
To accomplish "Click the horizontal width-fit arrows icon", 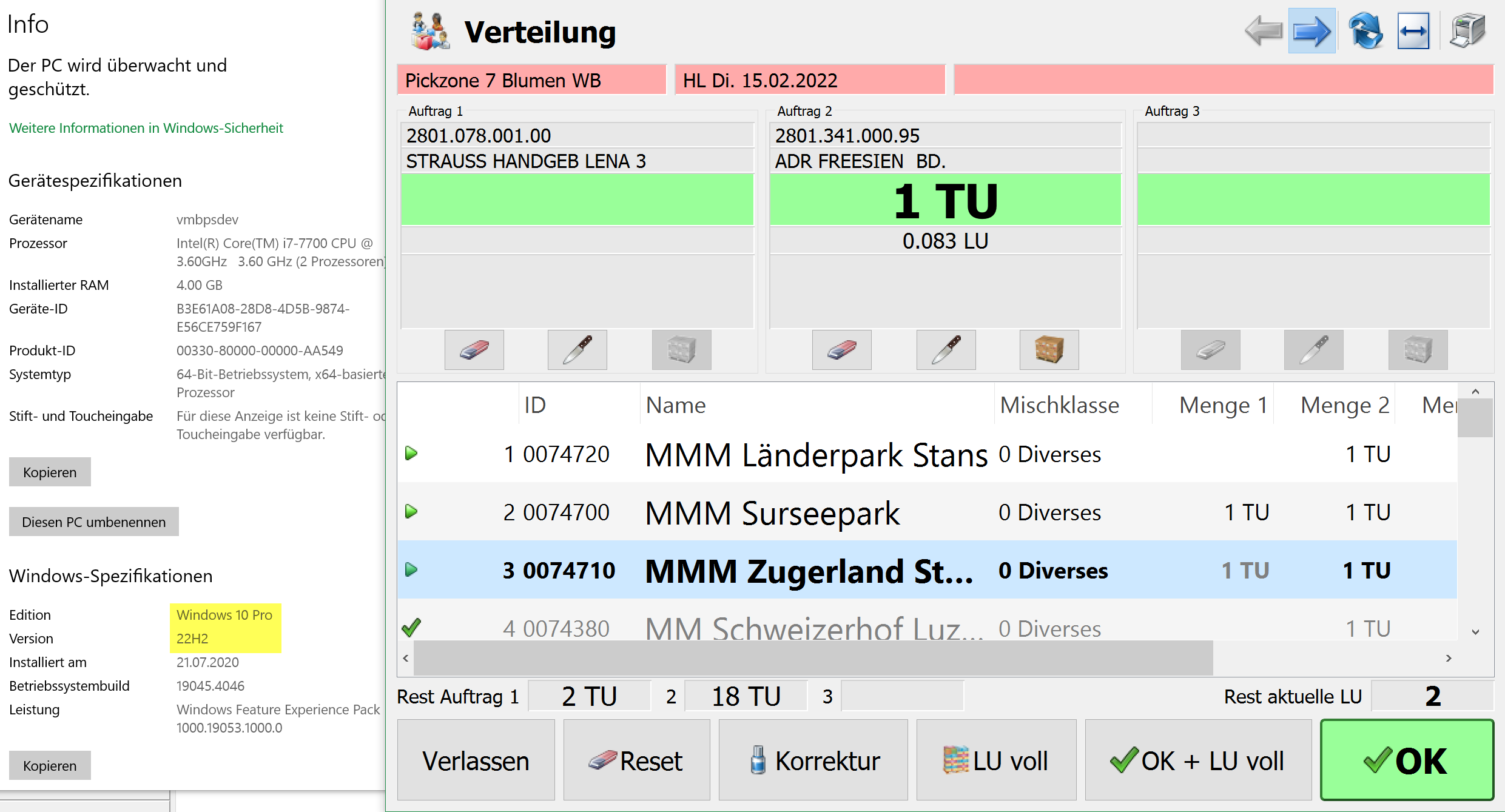I will pos(1413,32).
